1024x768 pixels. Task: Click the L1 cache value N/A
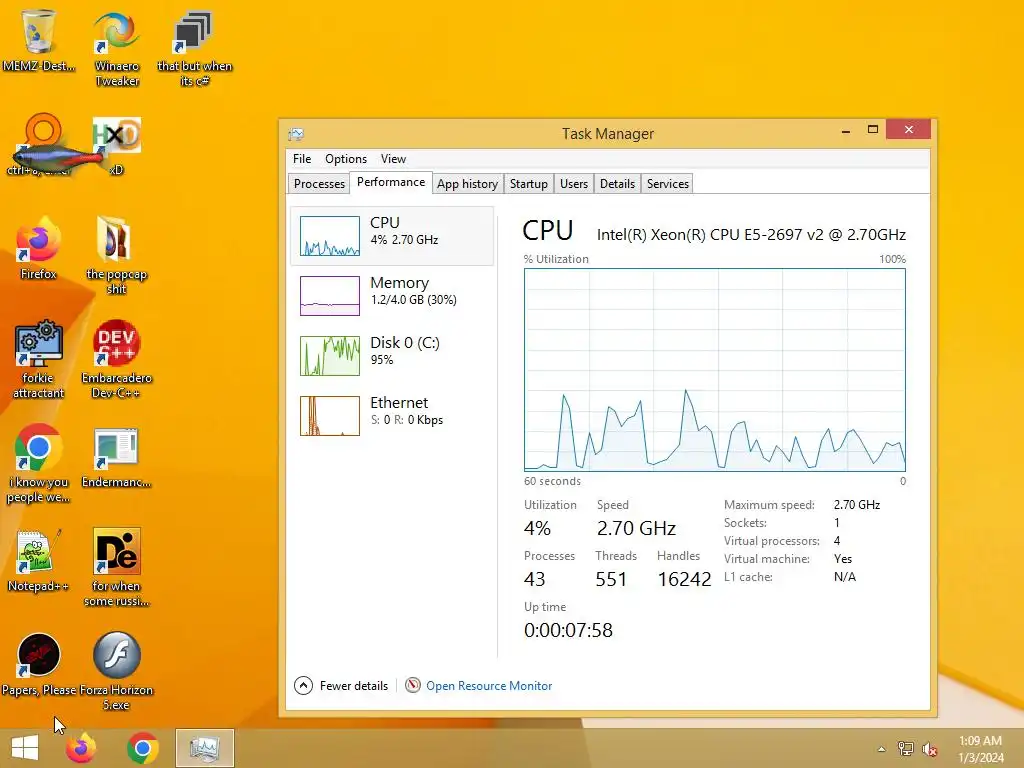[844, 577]
